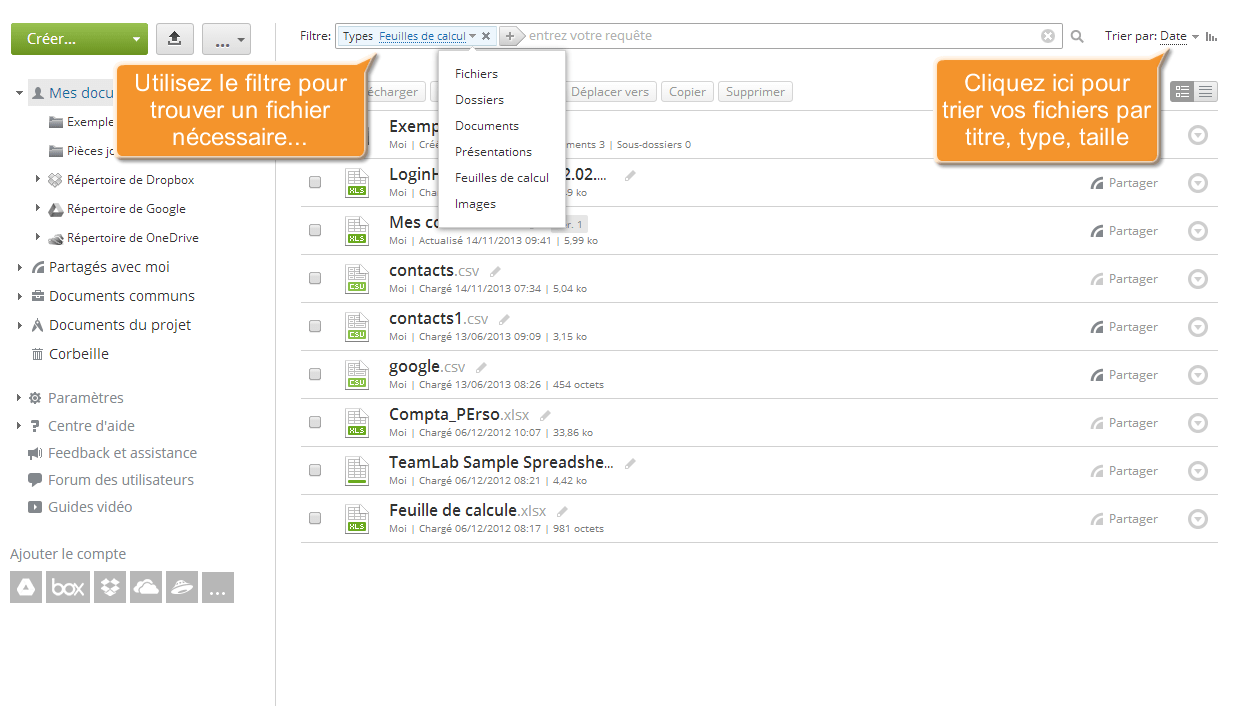Add Google Drive account icon
The image size is (1238, 706).
click(26, 587)
